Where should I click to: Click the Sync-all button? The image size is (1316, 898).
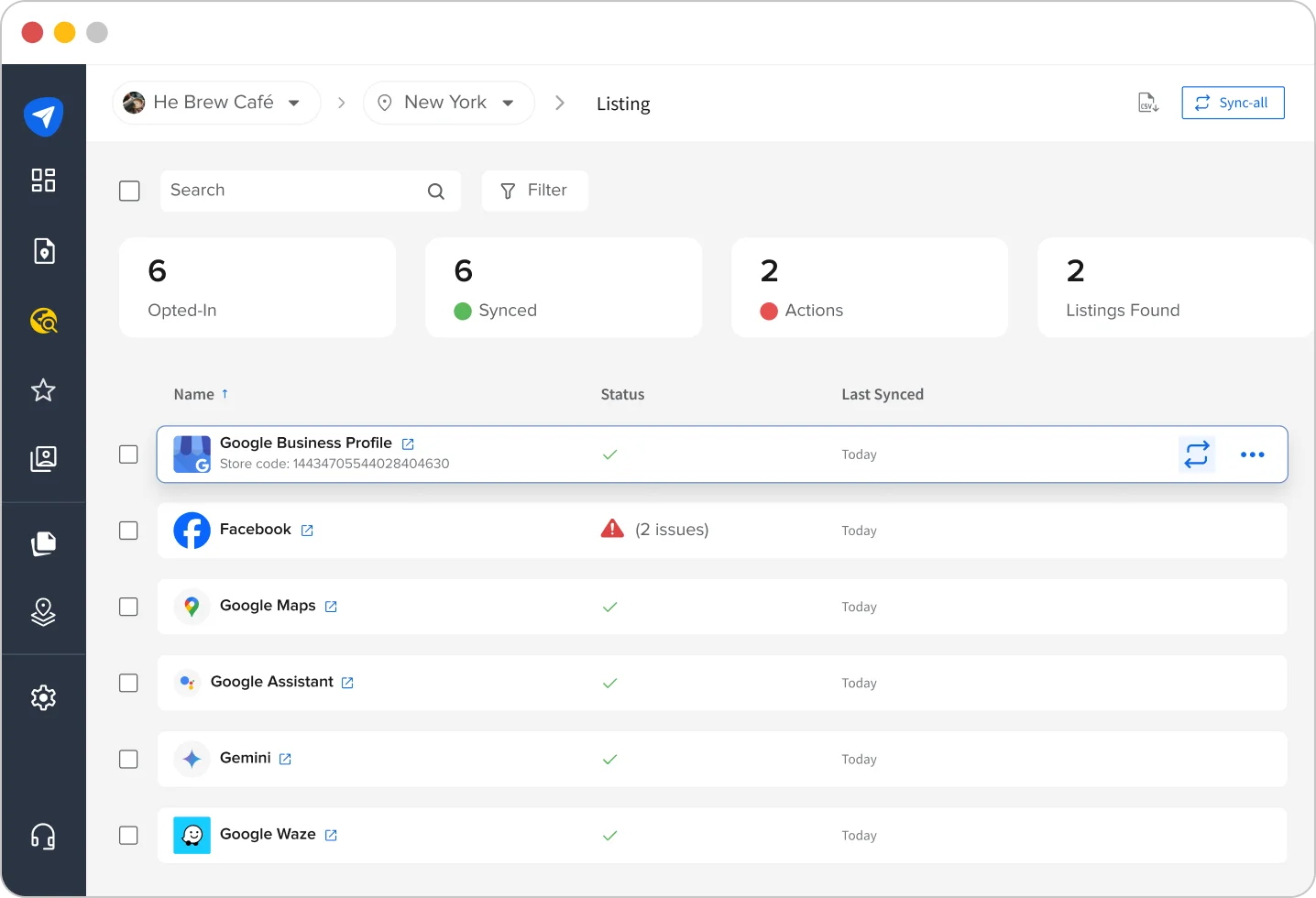pyautogui.click(x=1233, y=103)
